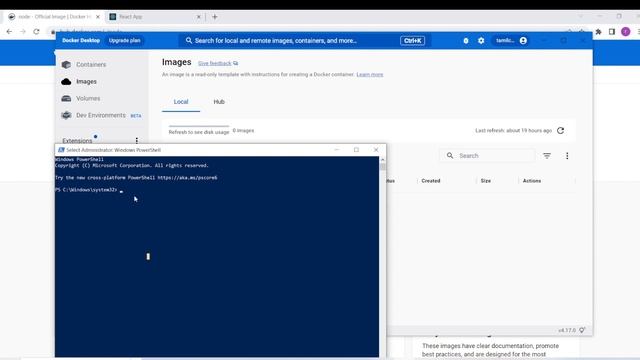This screenshot has width=640, height=360.
Task: Click the Docker Desktop title logo
Action: pos(81,40)
